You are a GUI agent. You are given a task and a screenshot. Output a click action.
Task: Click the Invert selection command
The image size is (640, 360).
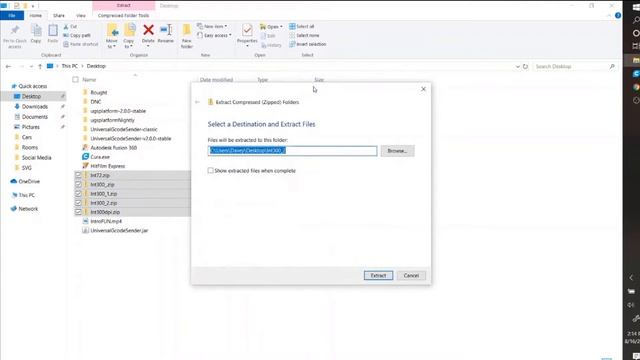307,44
